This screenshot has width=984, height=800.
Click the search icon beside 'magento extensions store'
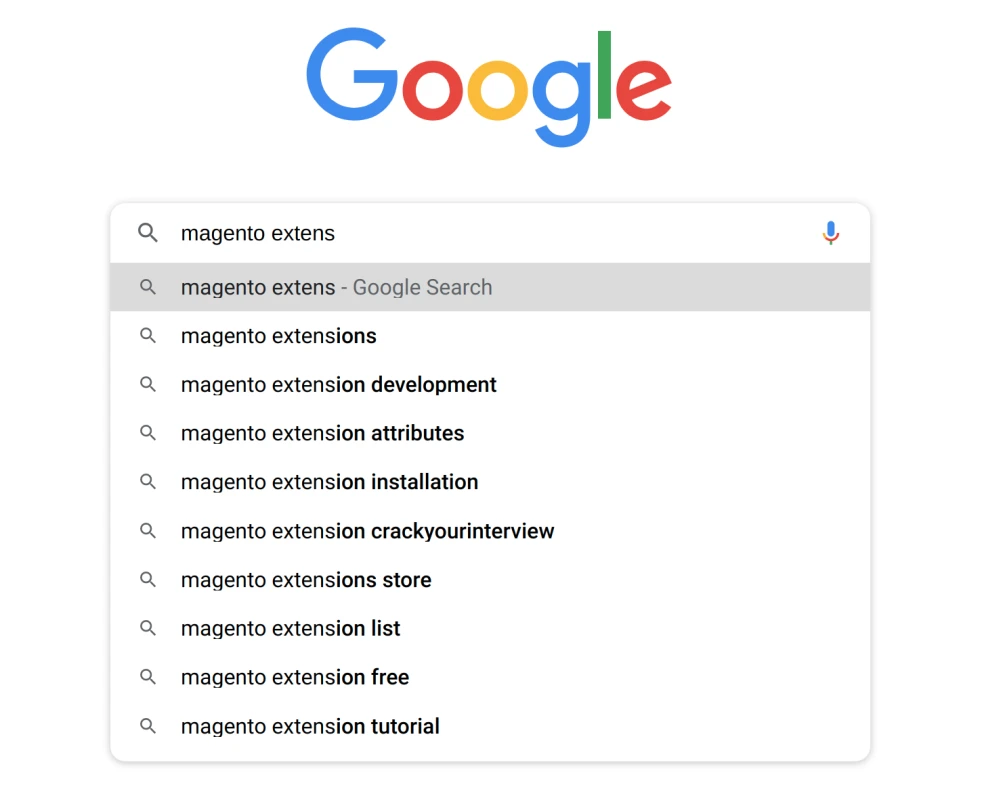coord(147,579)
